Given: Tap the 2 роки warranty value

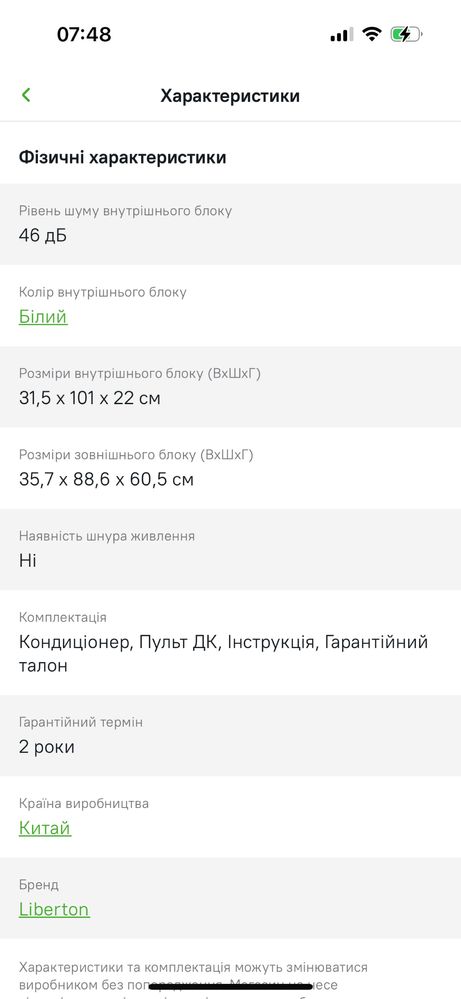Looking at the screenshot, I should (46, 747).
